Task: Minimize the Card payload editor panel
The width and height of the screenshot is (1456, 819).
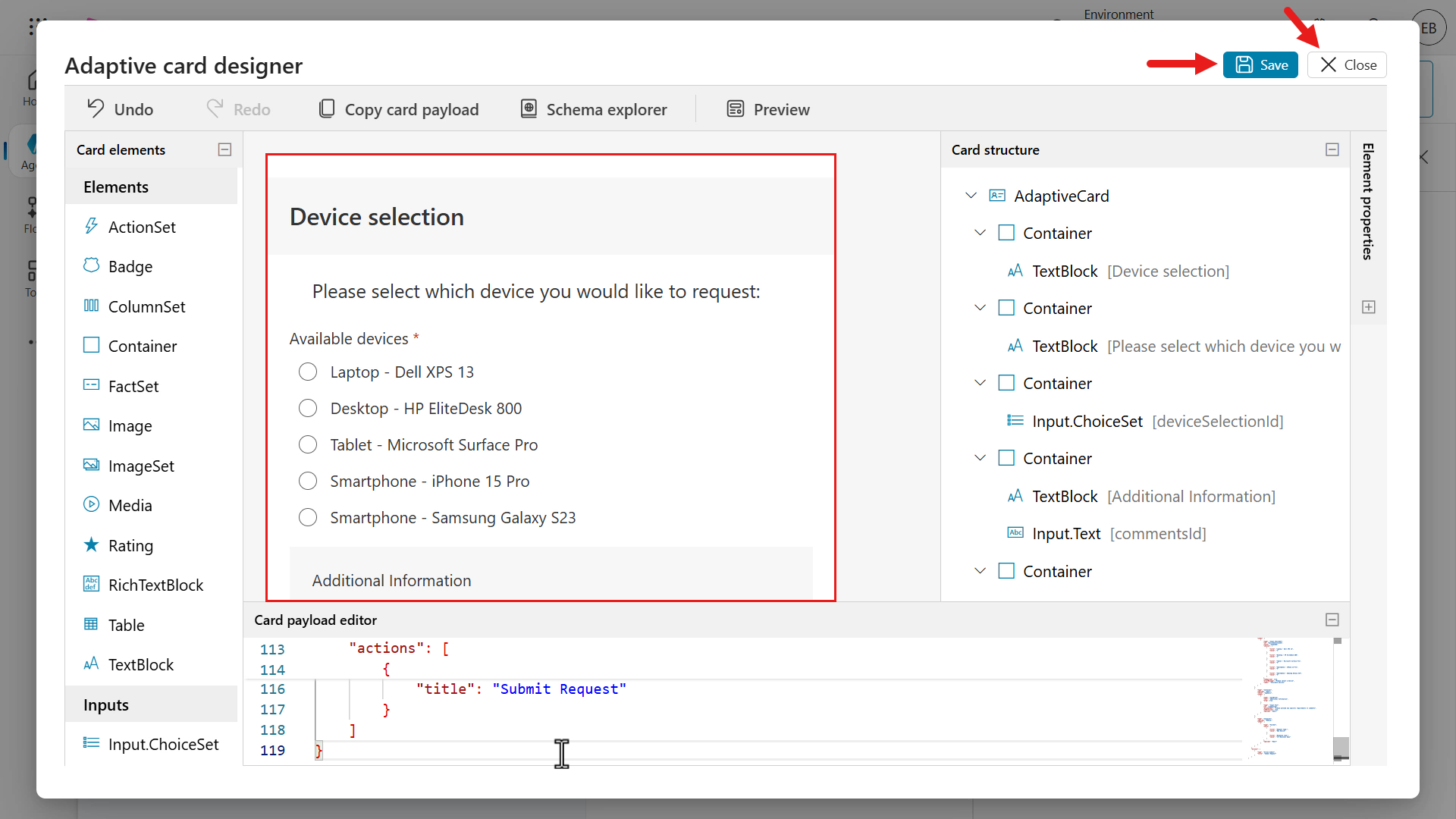Action: click(x=1332, y=620)
